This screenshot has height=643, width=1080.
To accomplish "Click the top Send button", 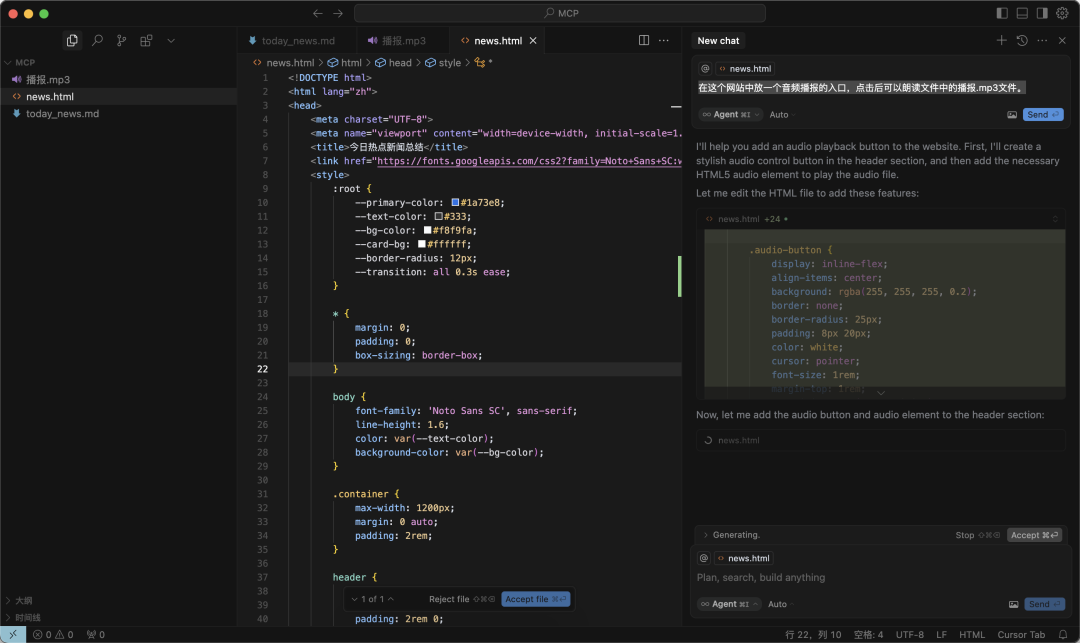I will pos(1043,115).
